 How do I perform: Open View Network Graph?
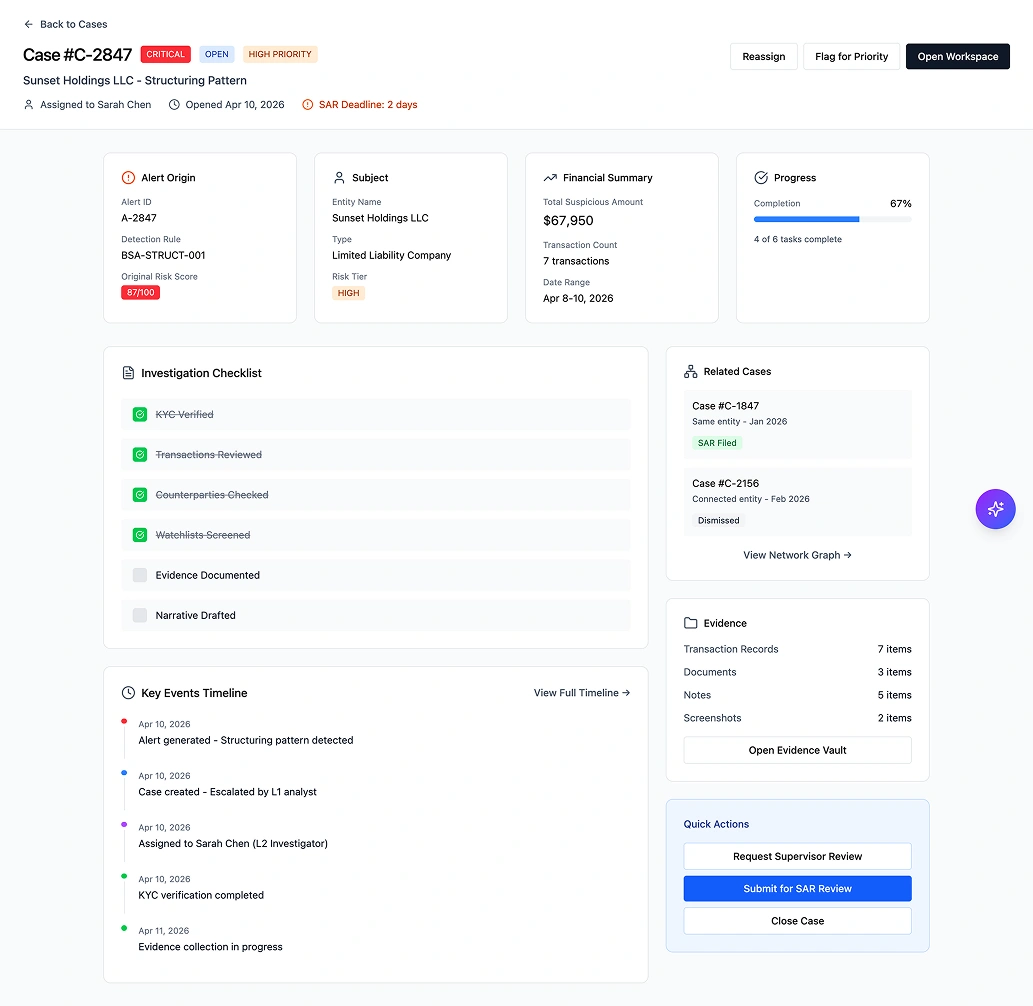coord(797,555)
